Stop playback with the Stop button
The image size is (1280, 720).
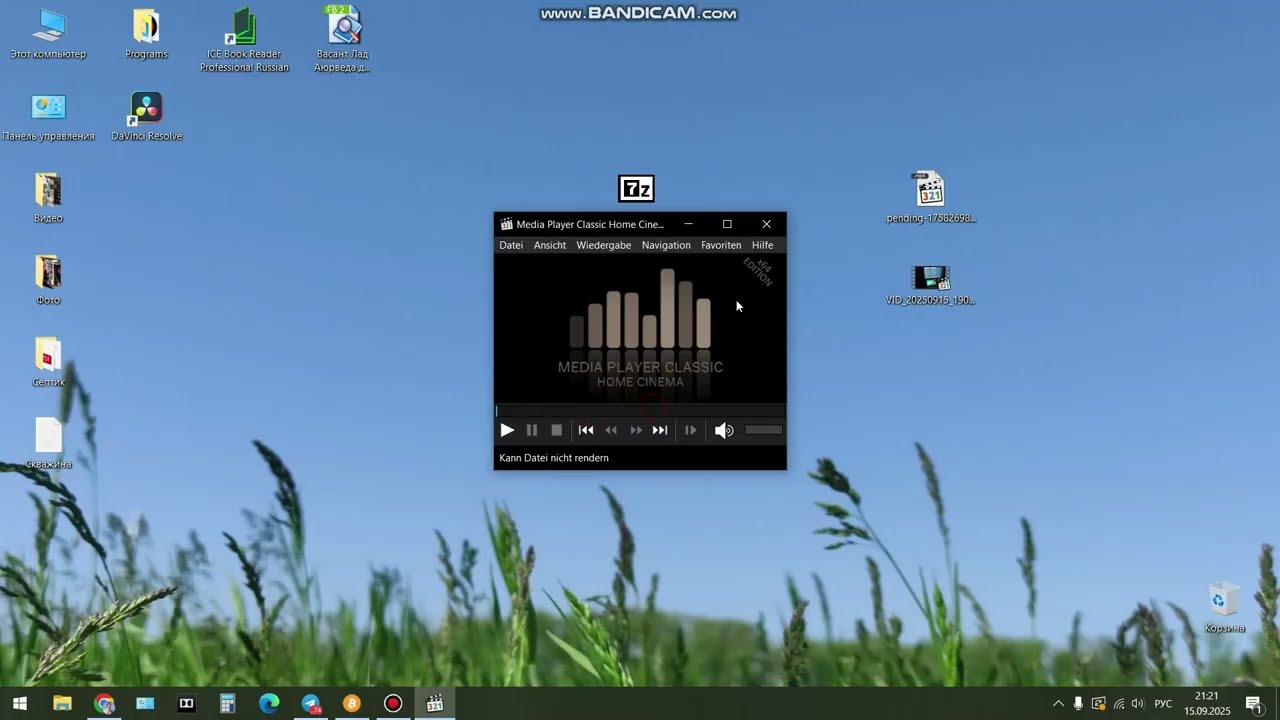click(x=557, y=430)
